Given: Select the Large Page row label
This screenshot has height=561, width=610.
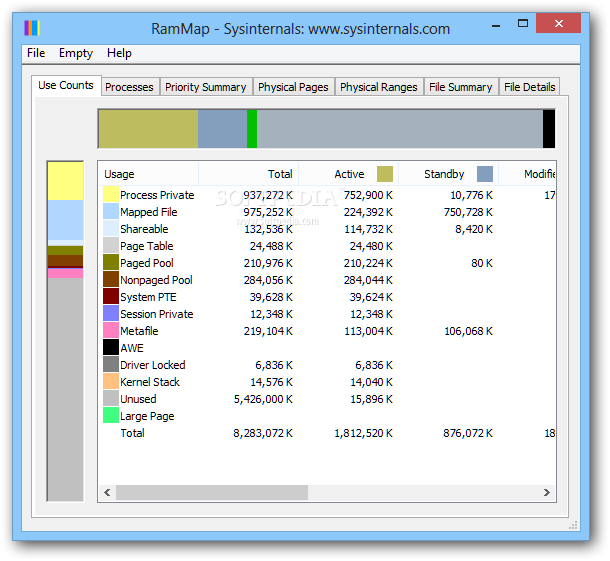Looking at the screenshot, I should (x=147, y=416).
